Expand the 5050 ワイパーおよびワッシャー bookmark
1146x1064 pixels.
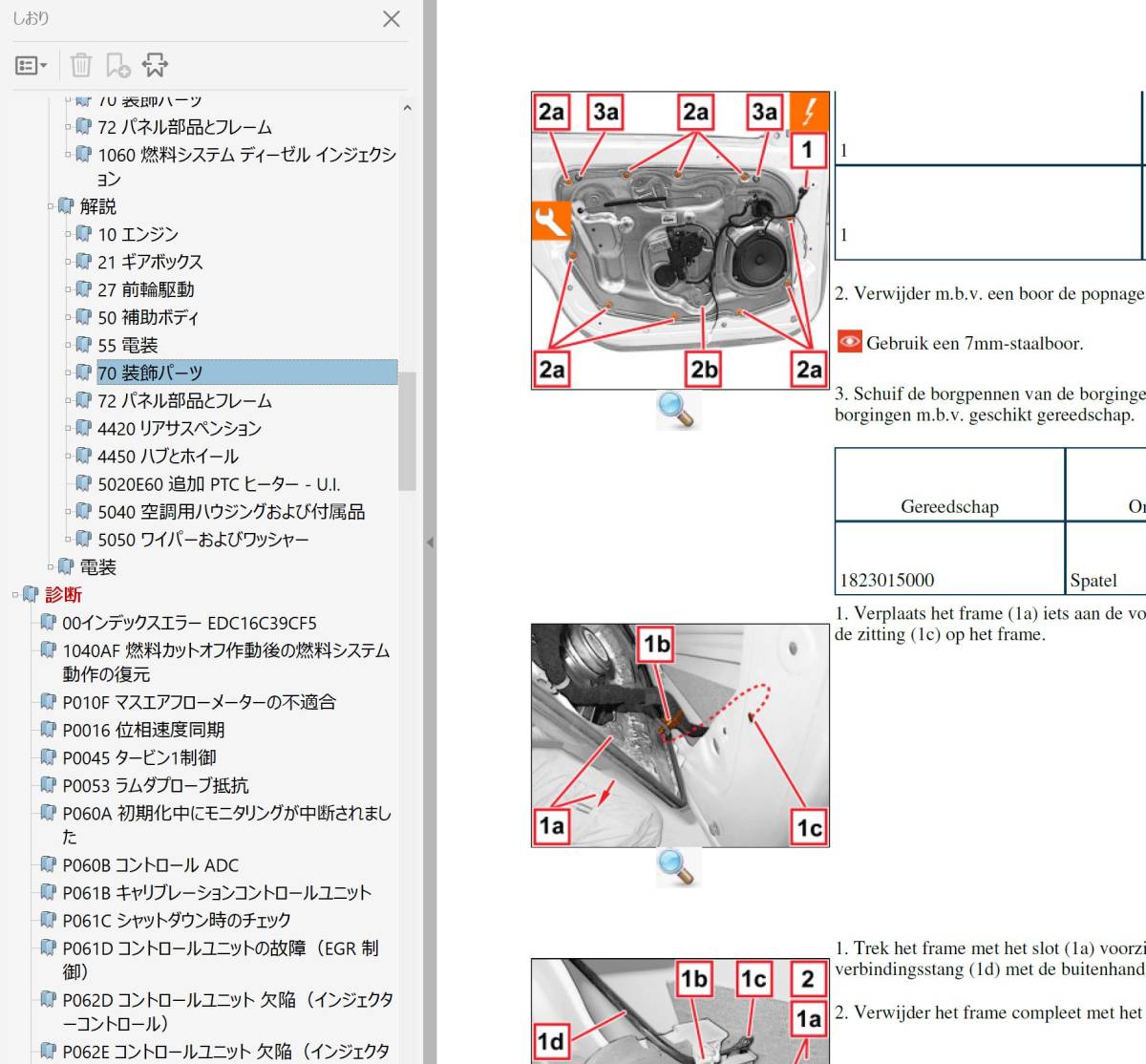(69, 540)
